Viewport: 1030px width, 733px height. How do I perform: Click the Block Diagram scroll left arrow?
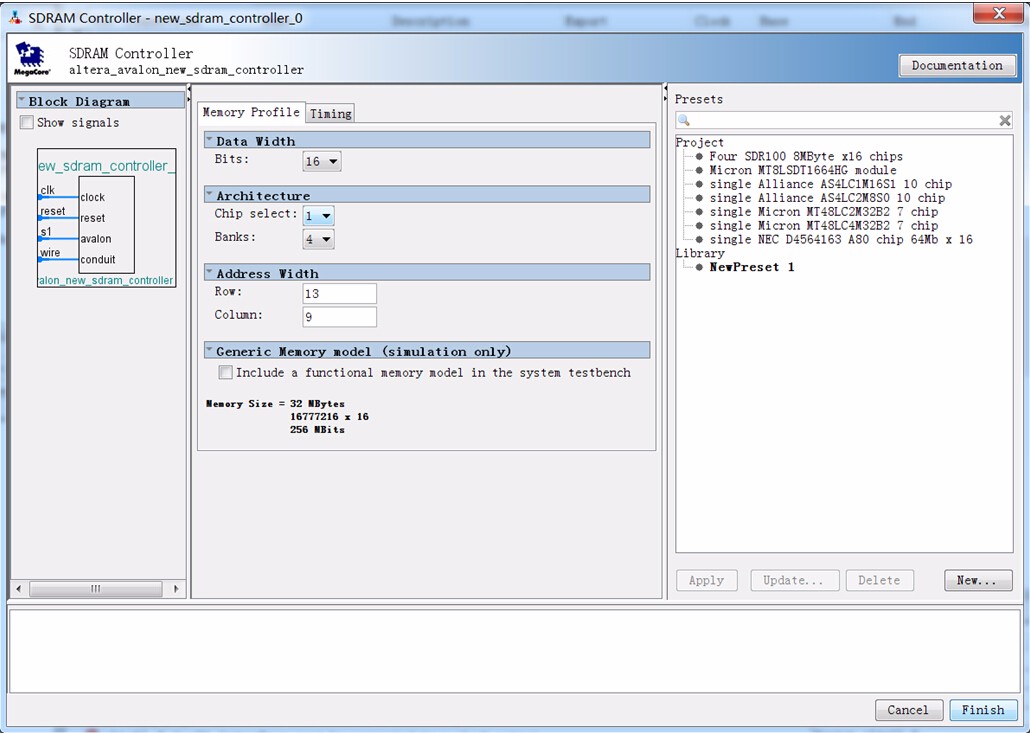[18, 589]
